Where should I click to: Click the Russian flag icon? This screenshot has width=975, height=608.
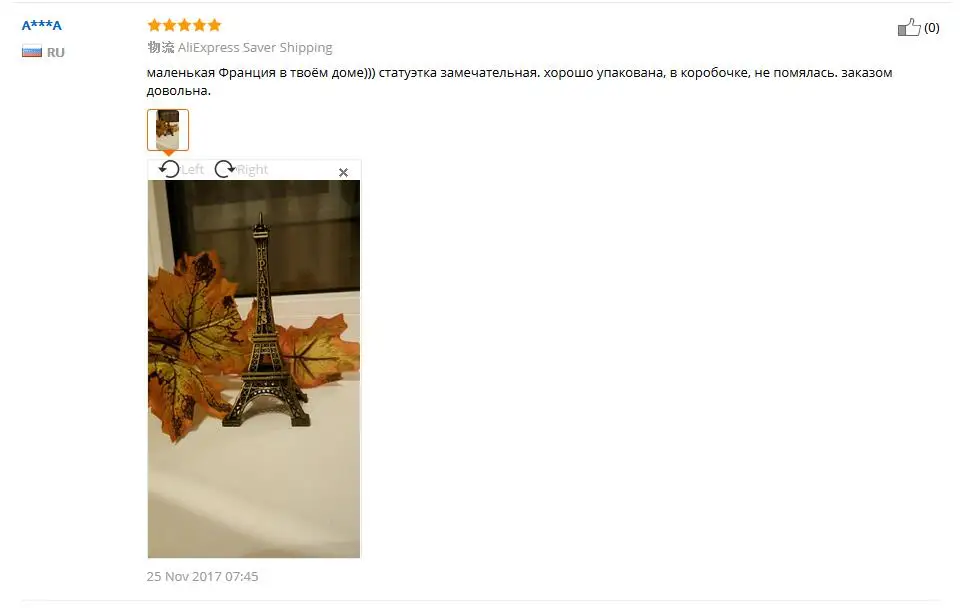[x=32, y=52]
